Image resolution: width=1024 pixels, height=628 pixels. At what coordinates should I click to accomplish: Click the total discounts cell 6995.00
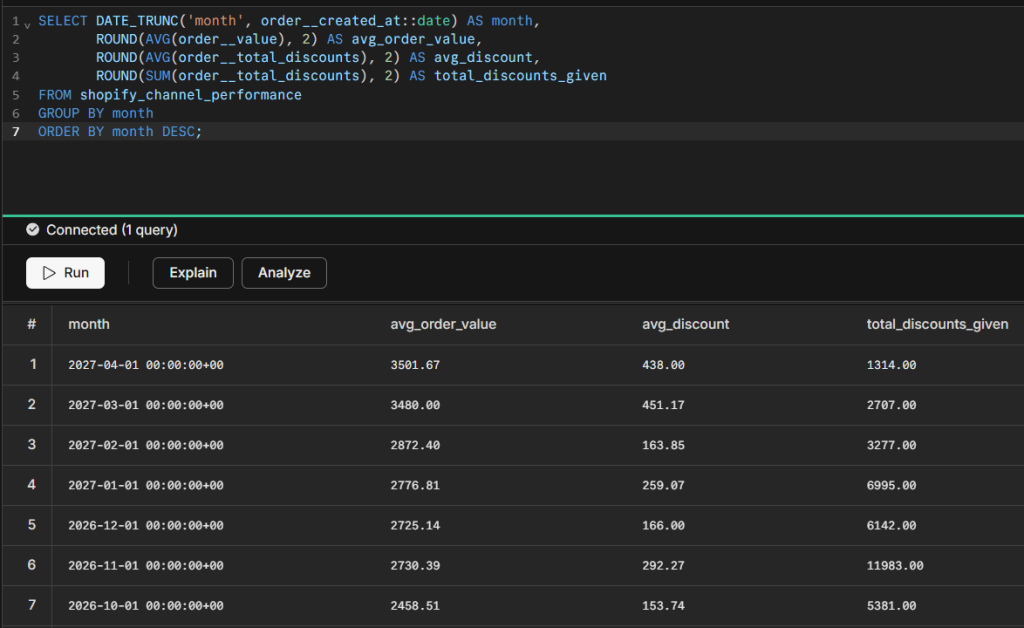(891, 486)
